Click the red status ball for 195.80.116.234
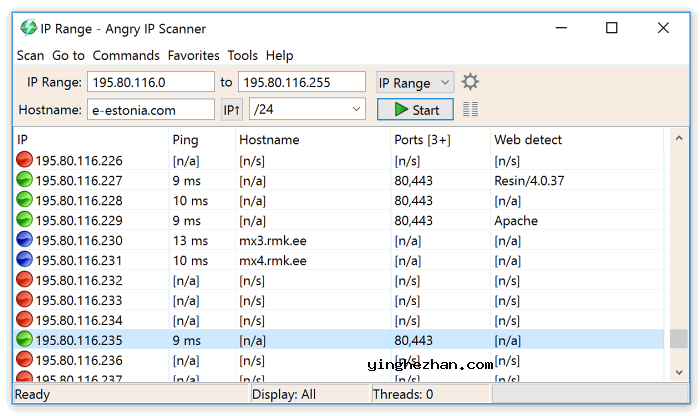Screen dimensions: 700x416 (x=25, y=319)
